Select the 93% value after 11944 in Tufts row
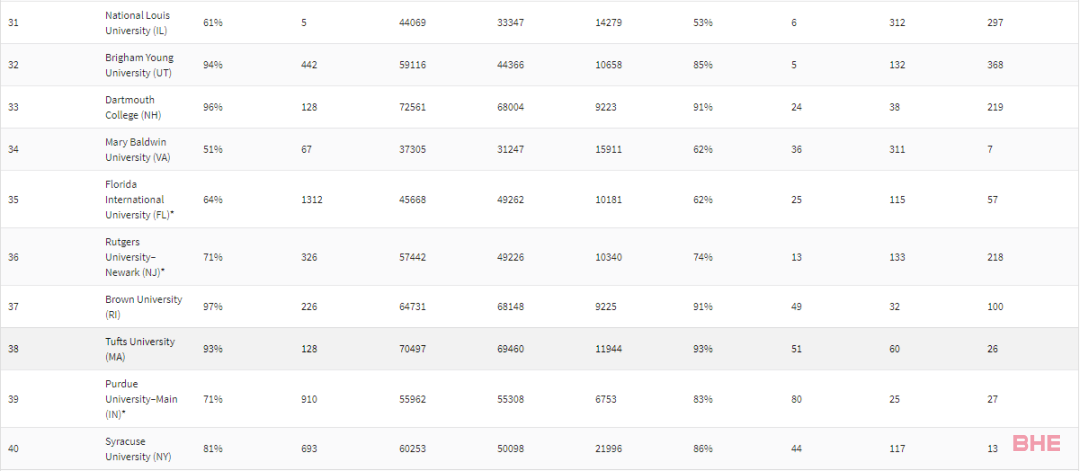Image resolution: width=1080 pixels, height=471 pixels. pos(703,349)
